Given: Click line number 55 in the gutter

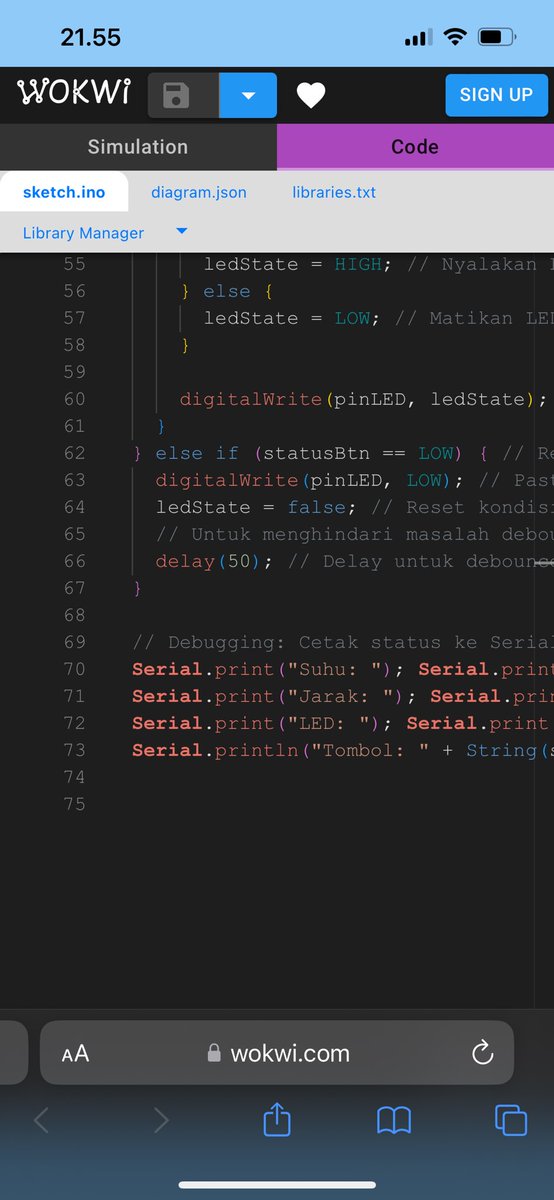Looking at the screenshot, I should click(x=74, y=264).
